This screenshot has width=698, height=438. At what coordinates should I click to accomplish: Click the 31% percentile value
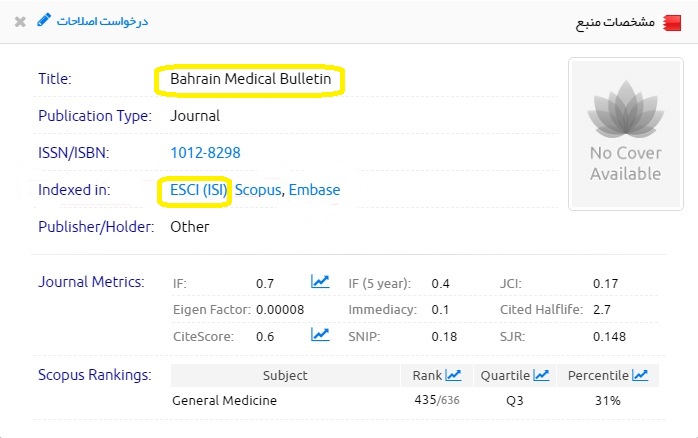[608, 400]
